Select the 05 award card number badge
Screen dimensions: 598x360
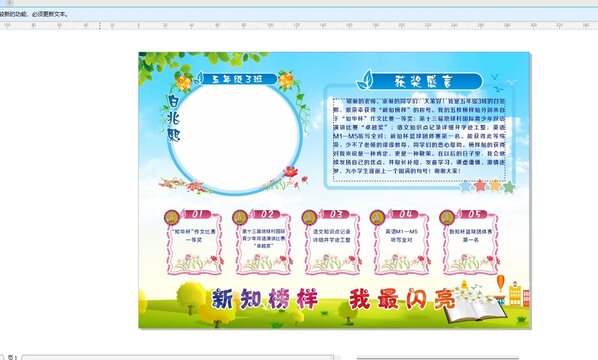coord(473,214)
